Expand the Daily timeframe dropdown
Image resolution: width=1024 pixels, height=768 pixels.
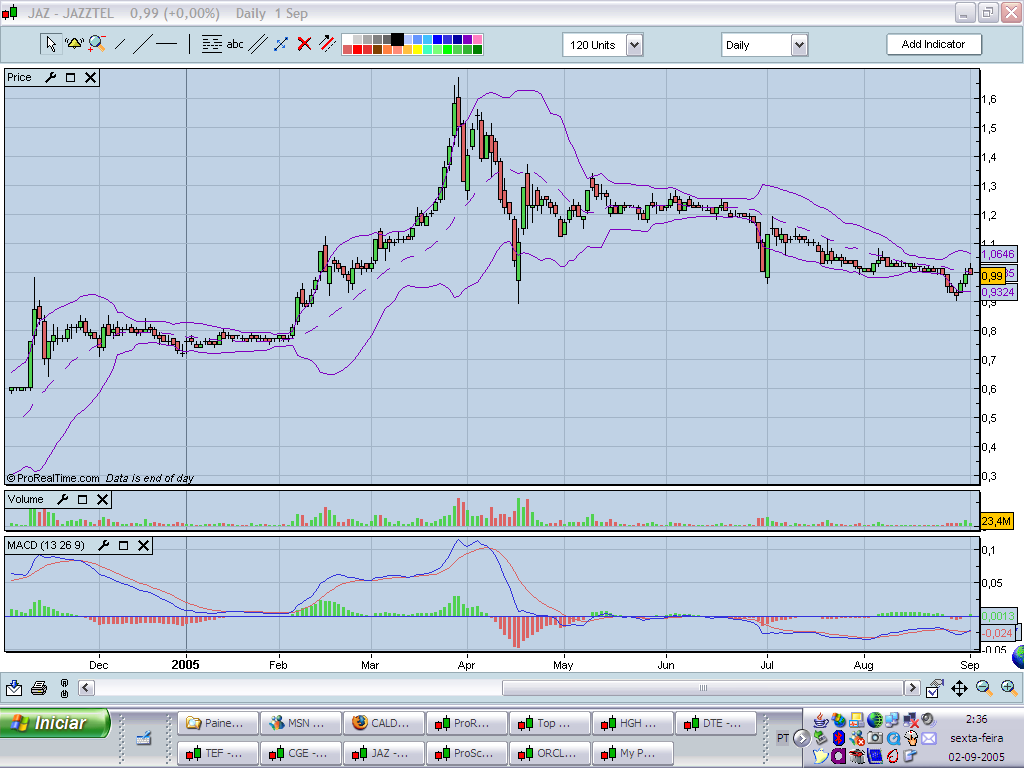[x=799, y=45]
